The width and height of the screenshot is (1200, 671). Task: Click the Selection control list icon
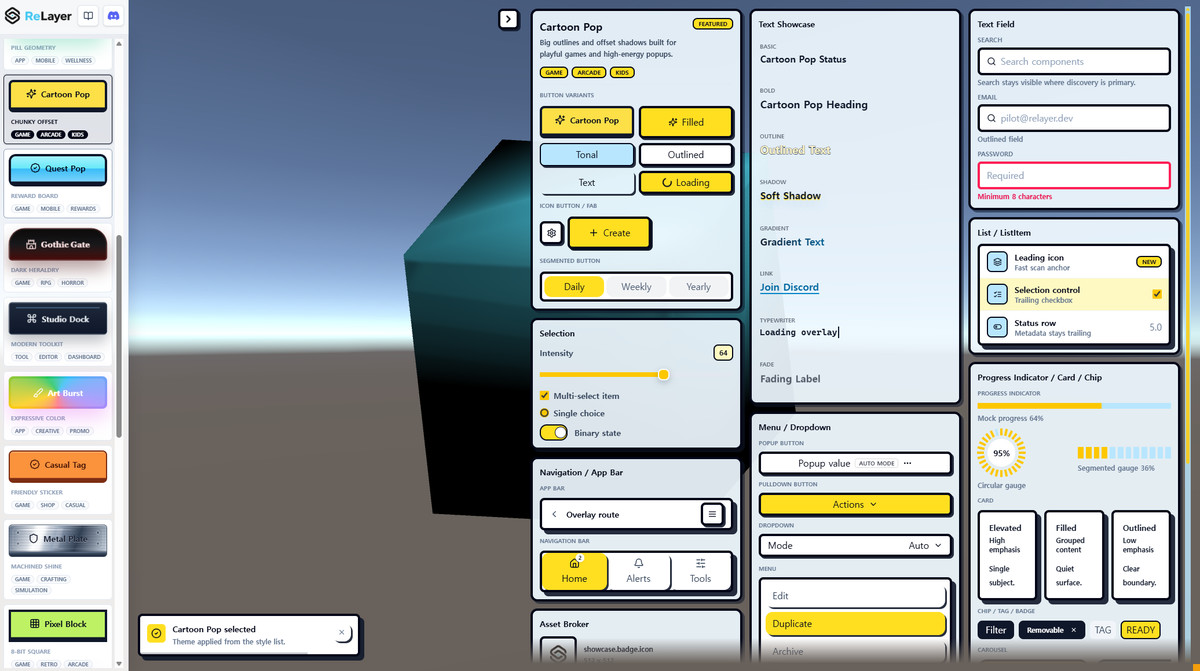997,294
